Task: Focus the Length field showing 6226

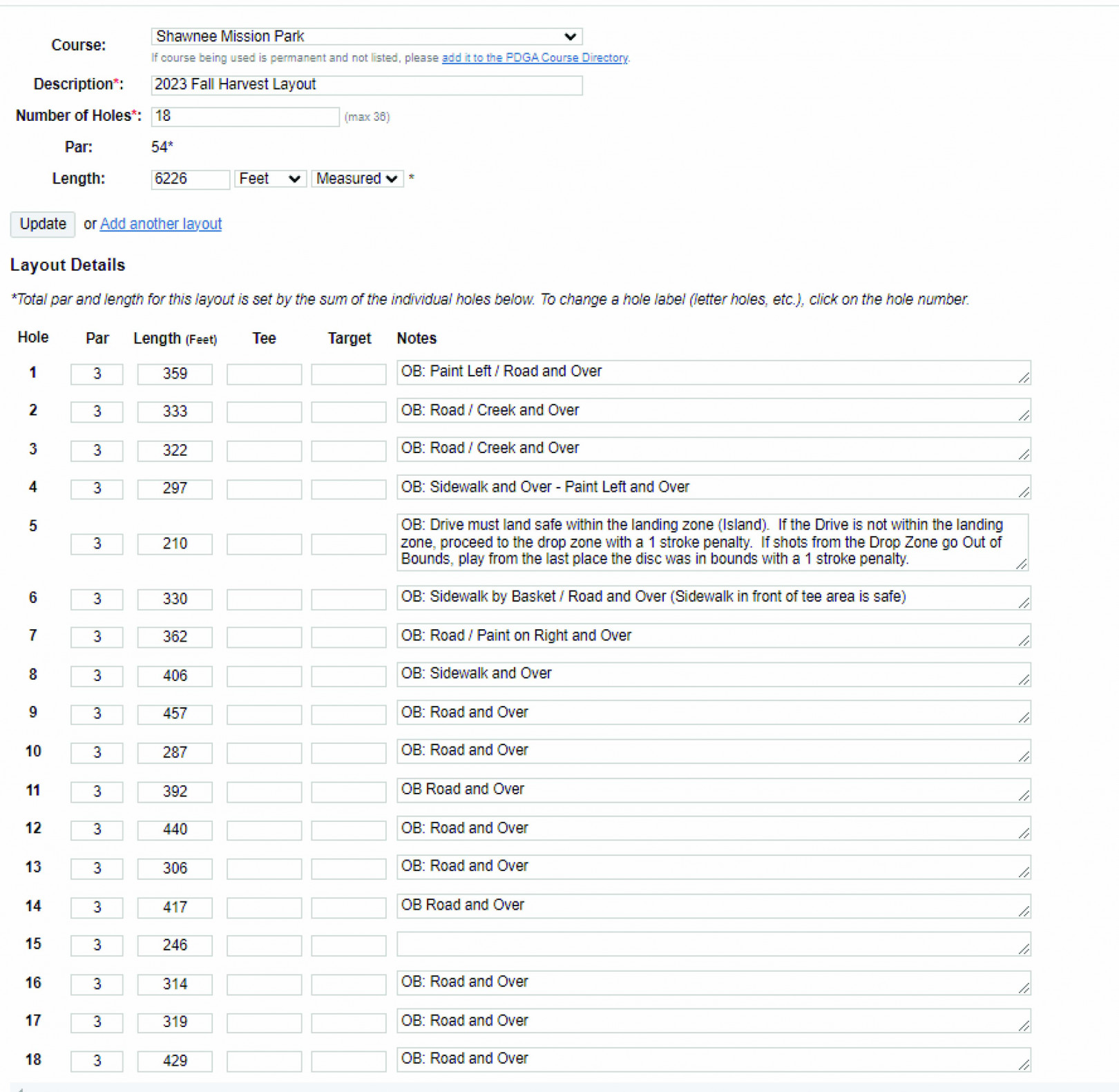Action: coord(190,179)
